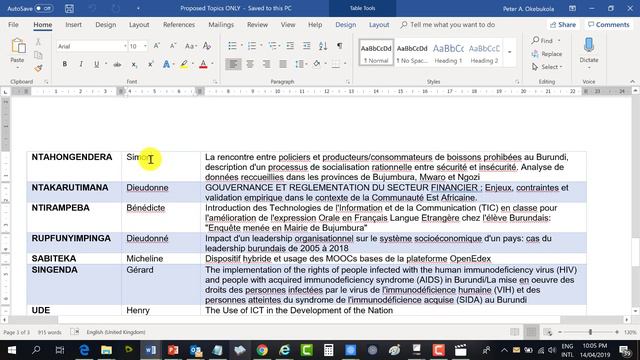This screenshot has height=360, width=640.
Task: Copy the selection to clipboard
Action: (x=38, y=55)
